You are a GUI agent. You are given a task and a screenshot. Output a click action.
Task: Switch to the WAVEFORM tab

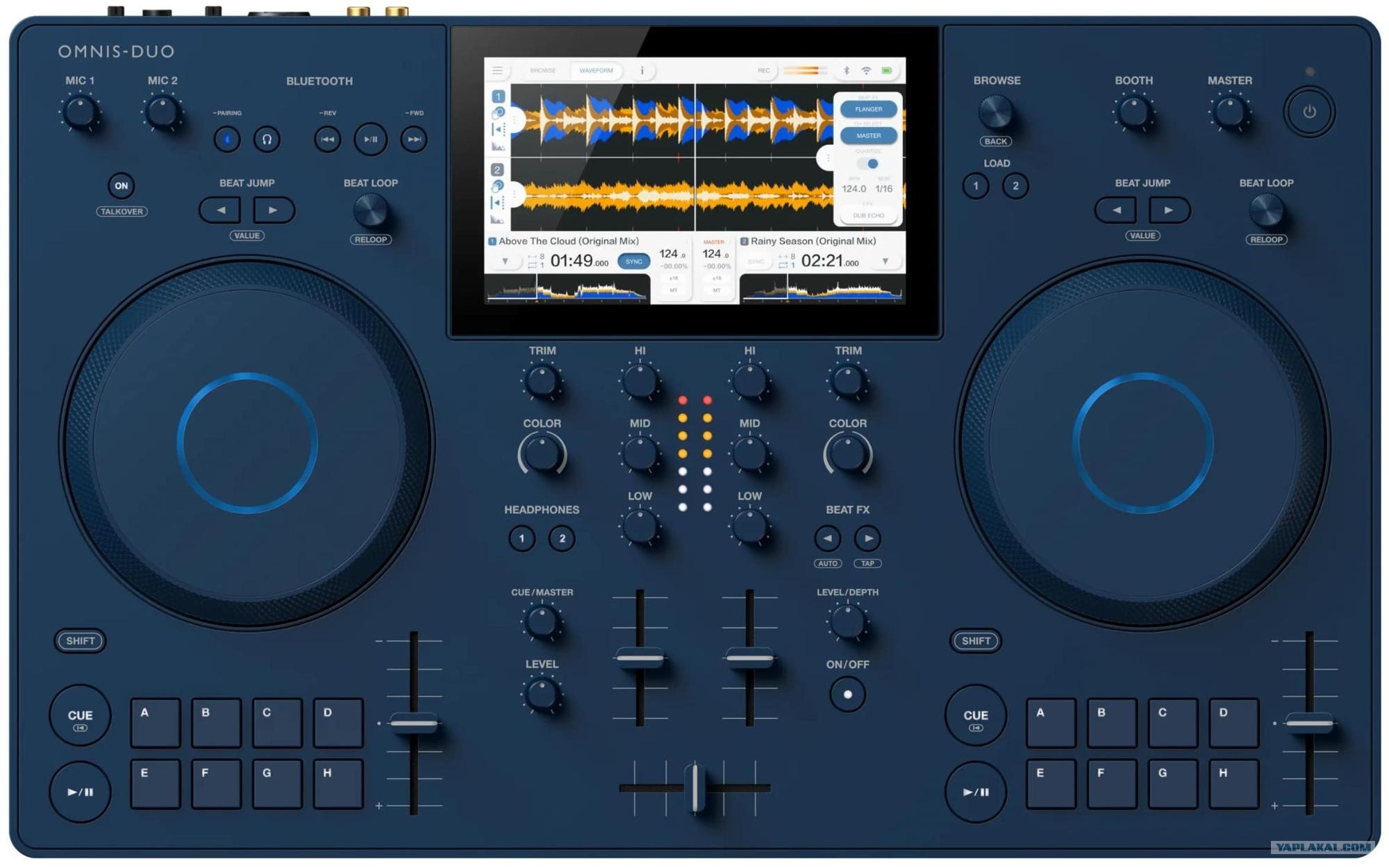596,71
